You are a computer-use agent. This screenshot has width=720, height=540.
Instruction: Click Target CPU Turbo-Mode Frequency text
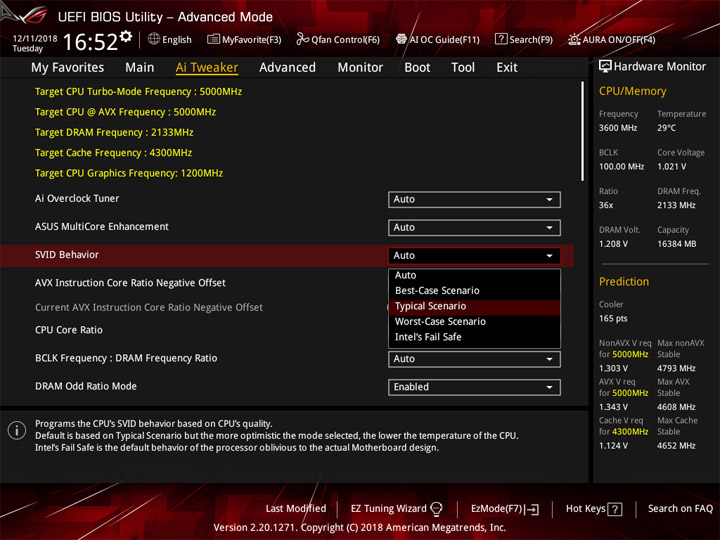[x=138, y=92]
